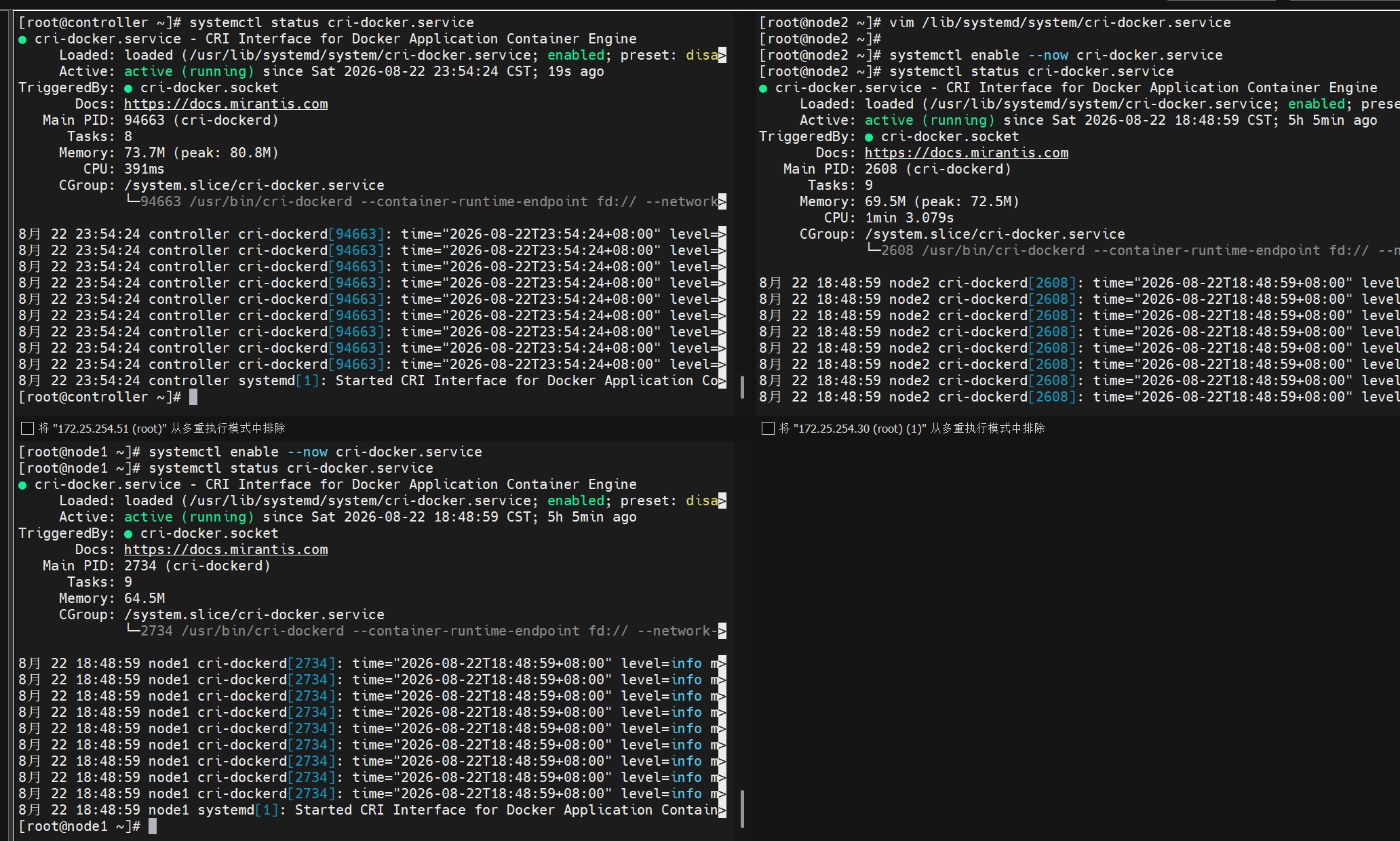Click "active (running)" status in controller pane
The height and width of the screenshot is (841, 1400).
[189, 71]
